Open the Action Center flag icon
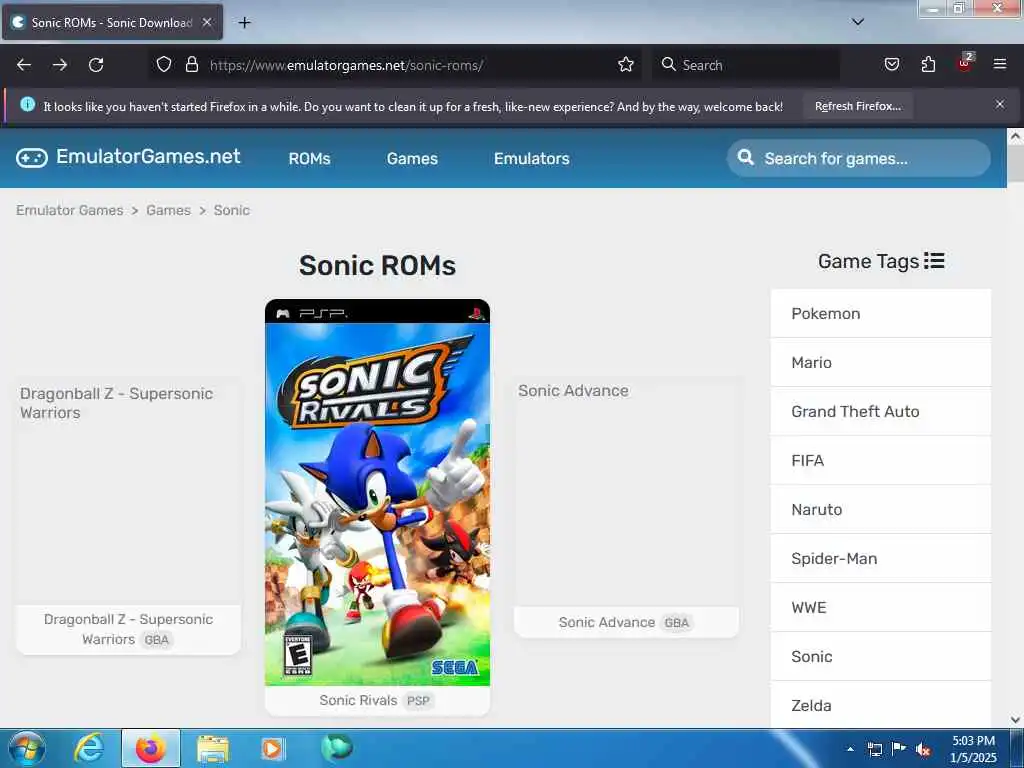 (899, 749)
